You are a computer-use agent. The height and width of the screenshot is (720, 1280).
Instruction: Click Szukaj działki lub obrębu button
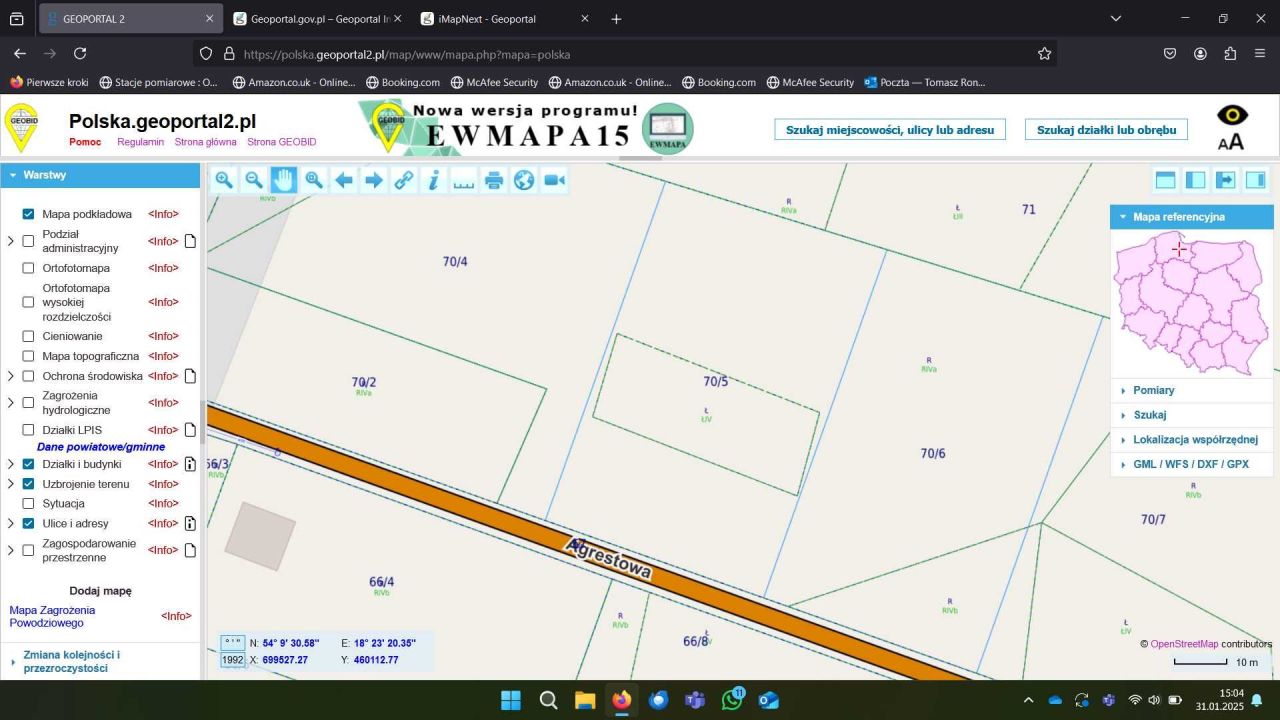[1105, 129]
